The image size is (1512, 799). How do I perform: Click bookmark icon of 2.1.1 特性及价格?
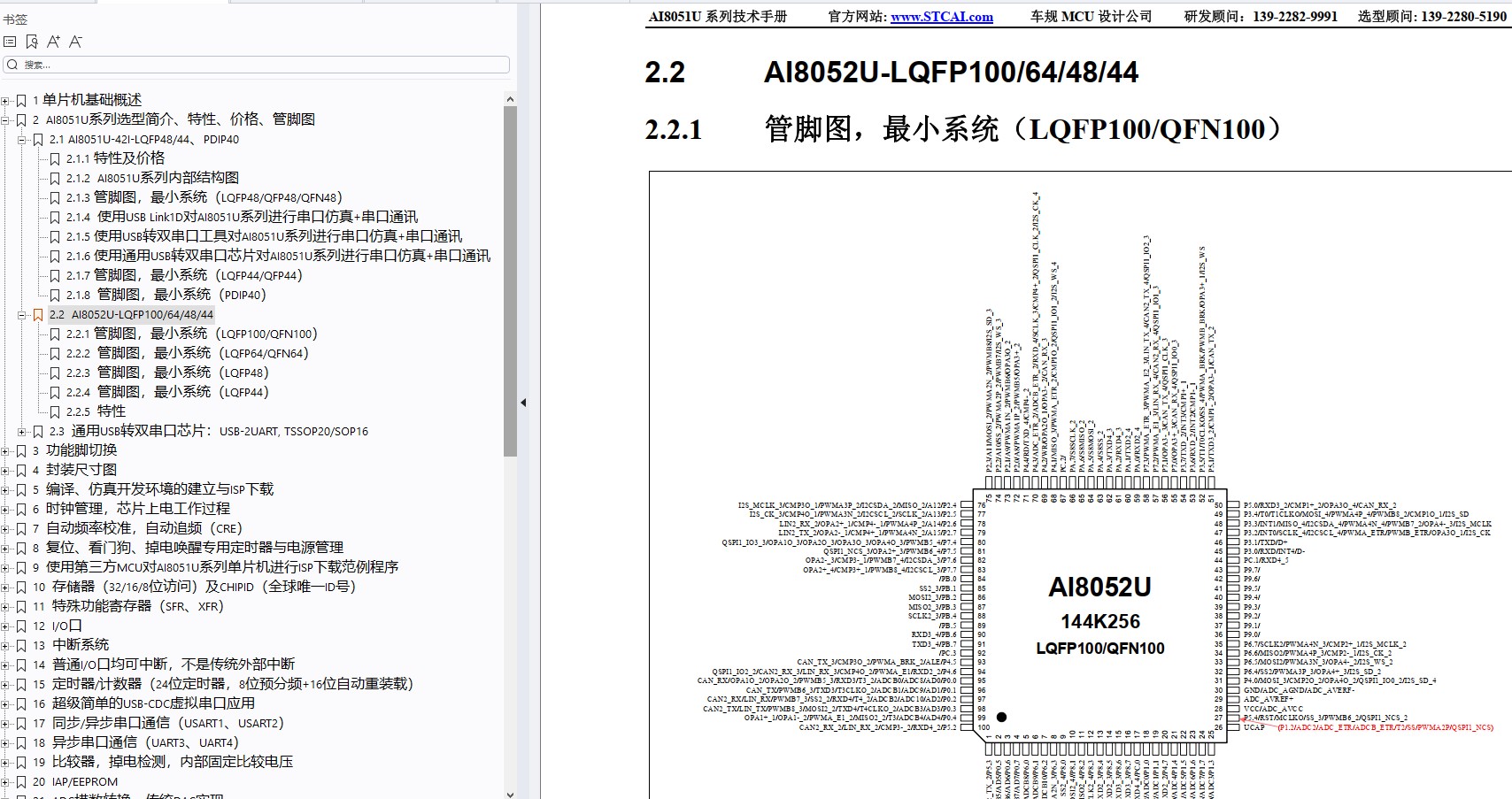(55, 158)
